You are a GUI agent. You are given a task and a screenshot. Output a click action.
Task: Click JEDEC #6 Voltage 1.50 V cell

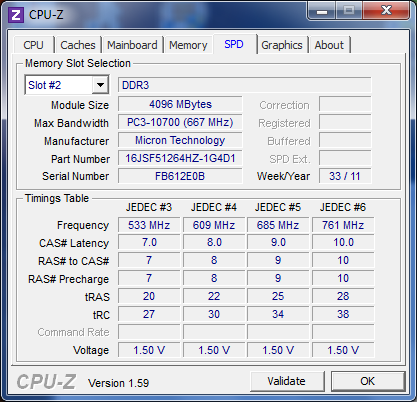[343, 350]
